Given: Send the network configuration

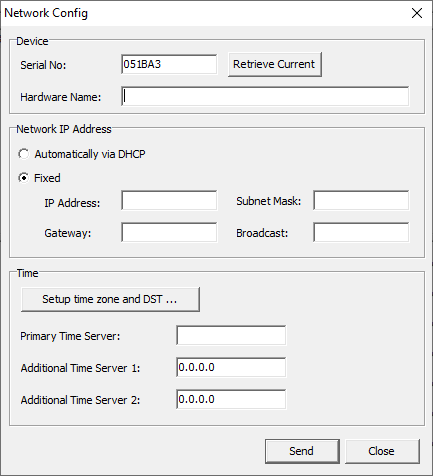Looking at the screenshot, I should point(302,451).
